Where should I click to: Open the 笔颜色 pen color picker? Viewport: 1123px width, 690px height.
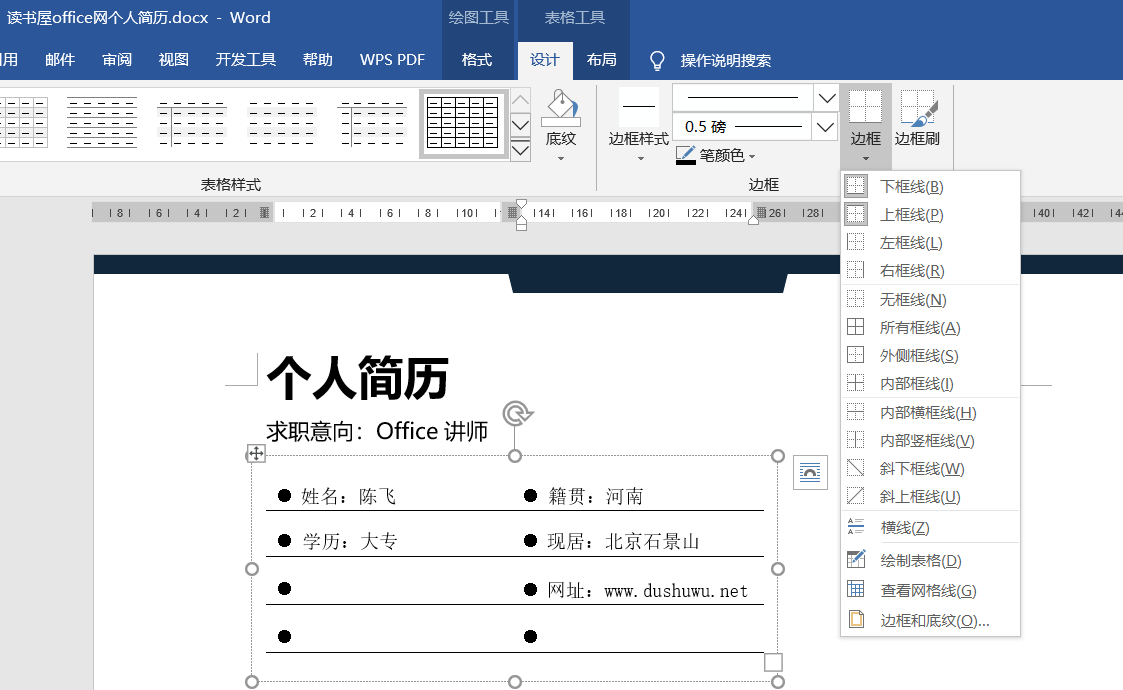coord(716,155)
